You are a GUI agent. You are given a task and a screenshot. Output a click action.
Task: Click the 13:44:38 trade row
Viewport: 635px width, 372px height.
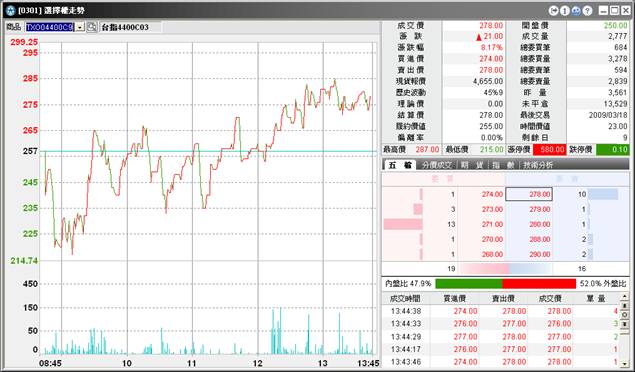[x=501, y=311]
